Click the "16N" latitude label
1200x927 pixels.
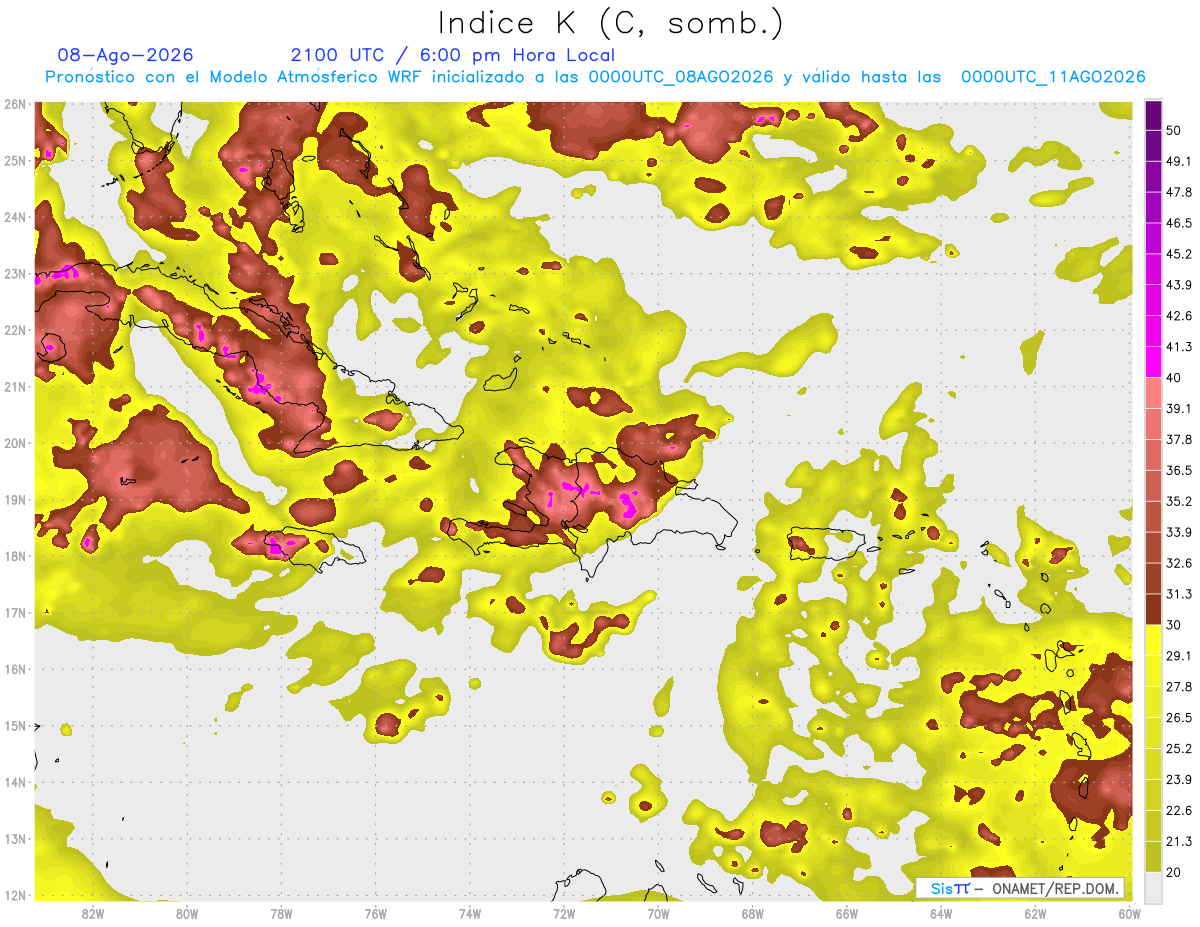click(14, 669)
